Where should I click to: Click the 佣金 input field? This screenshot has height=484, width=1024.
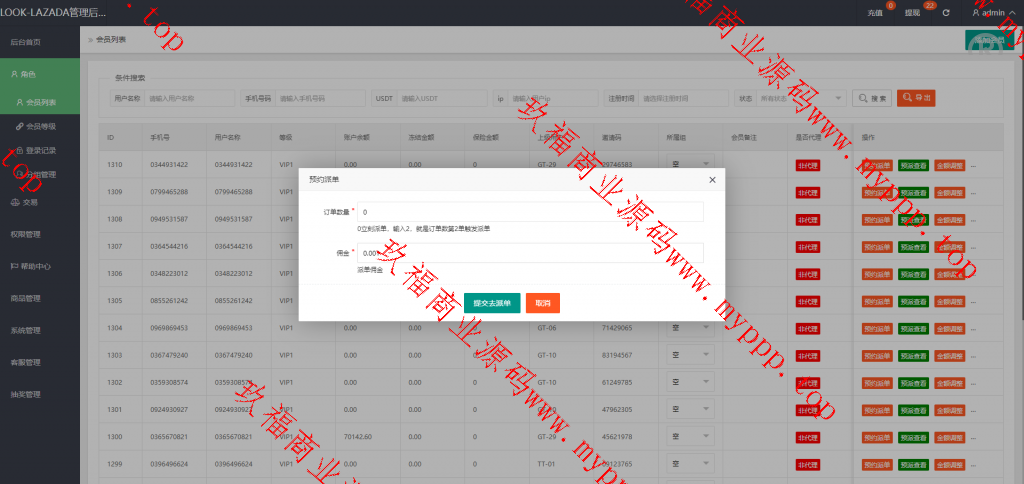coord(530,253)
